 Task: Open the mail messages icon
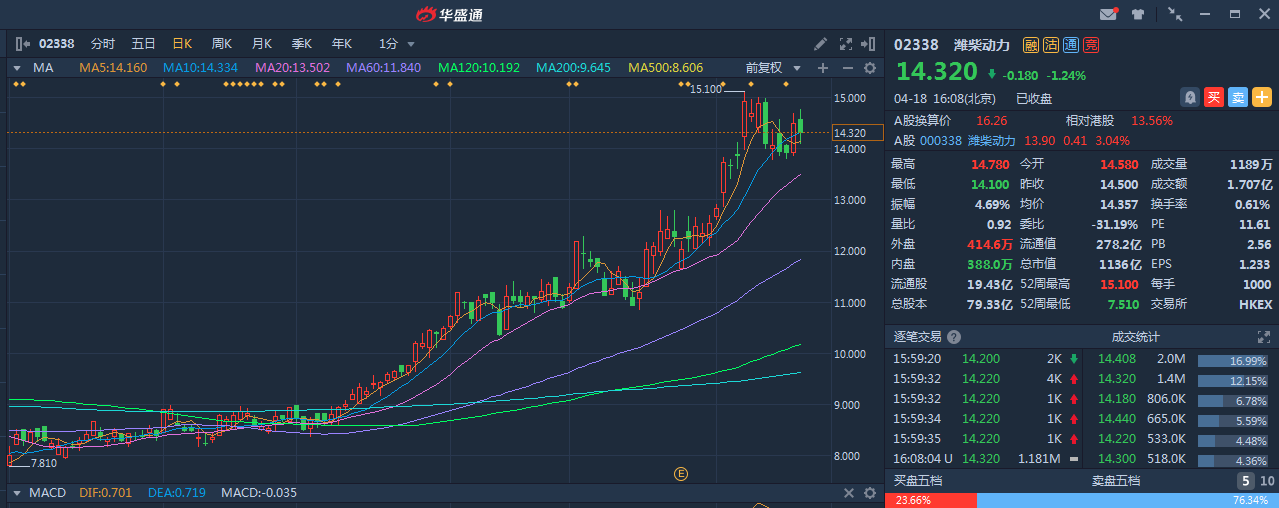pos(1107,14)
